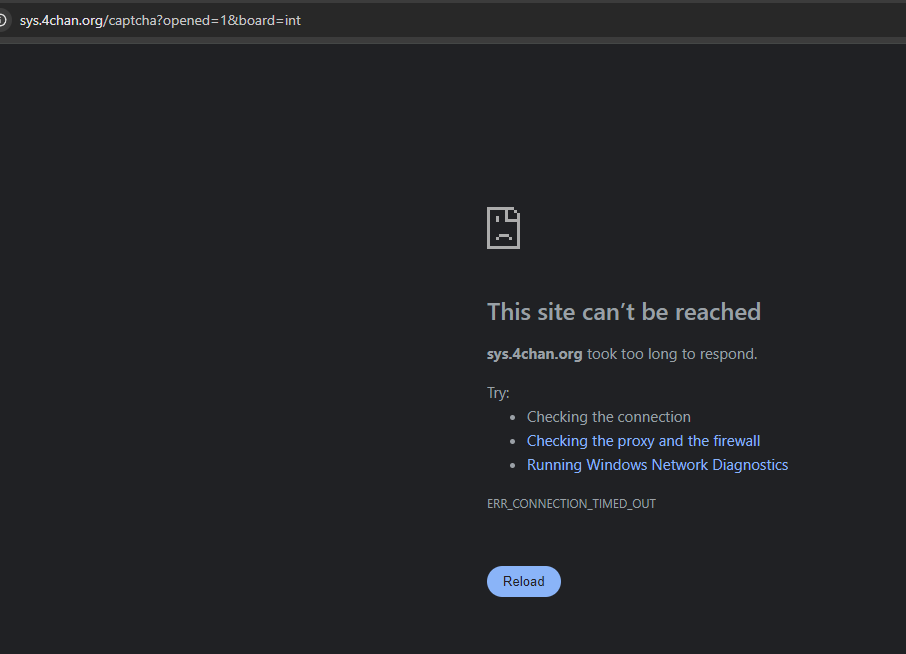The width and height of the screenshot is (906, 654).
Task: Open 'Checking the proxy and the firewall' link
Action: coord(643,441)
